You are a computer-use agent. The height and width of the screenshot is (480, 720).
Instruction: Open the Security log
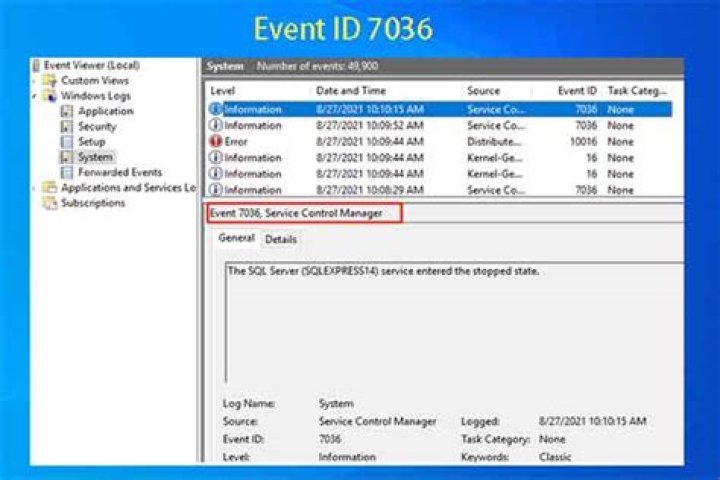click(x=97, y=126)
